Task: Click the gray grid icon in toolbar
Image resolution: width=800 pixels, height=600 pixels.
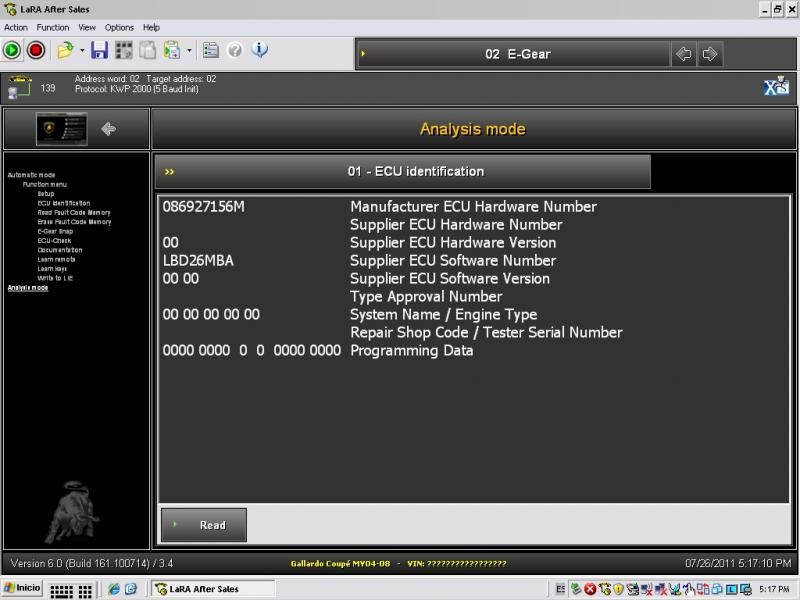Action: (123, 50)
